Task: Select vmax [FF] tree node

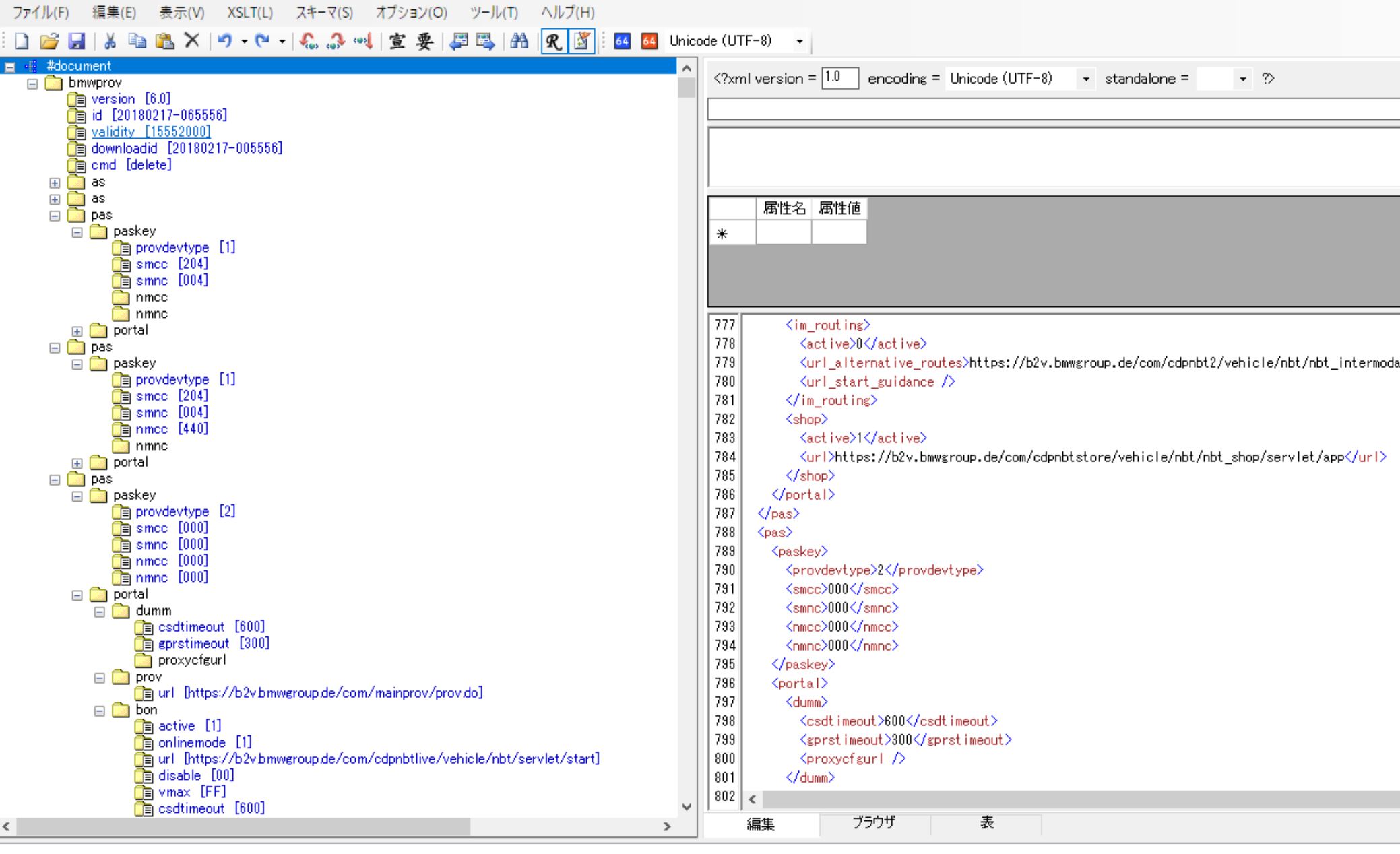Action: coord(192,792)
